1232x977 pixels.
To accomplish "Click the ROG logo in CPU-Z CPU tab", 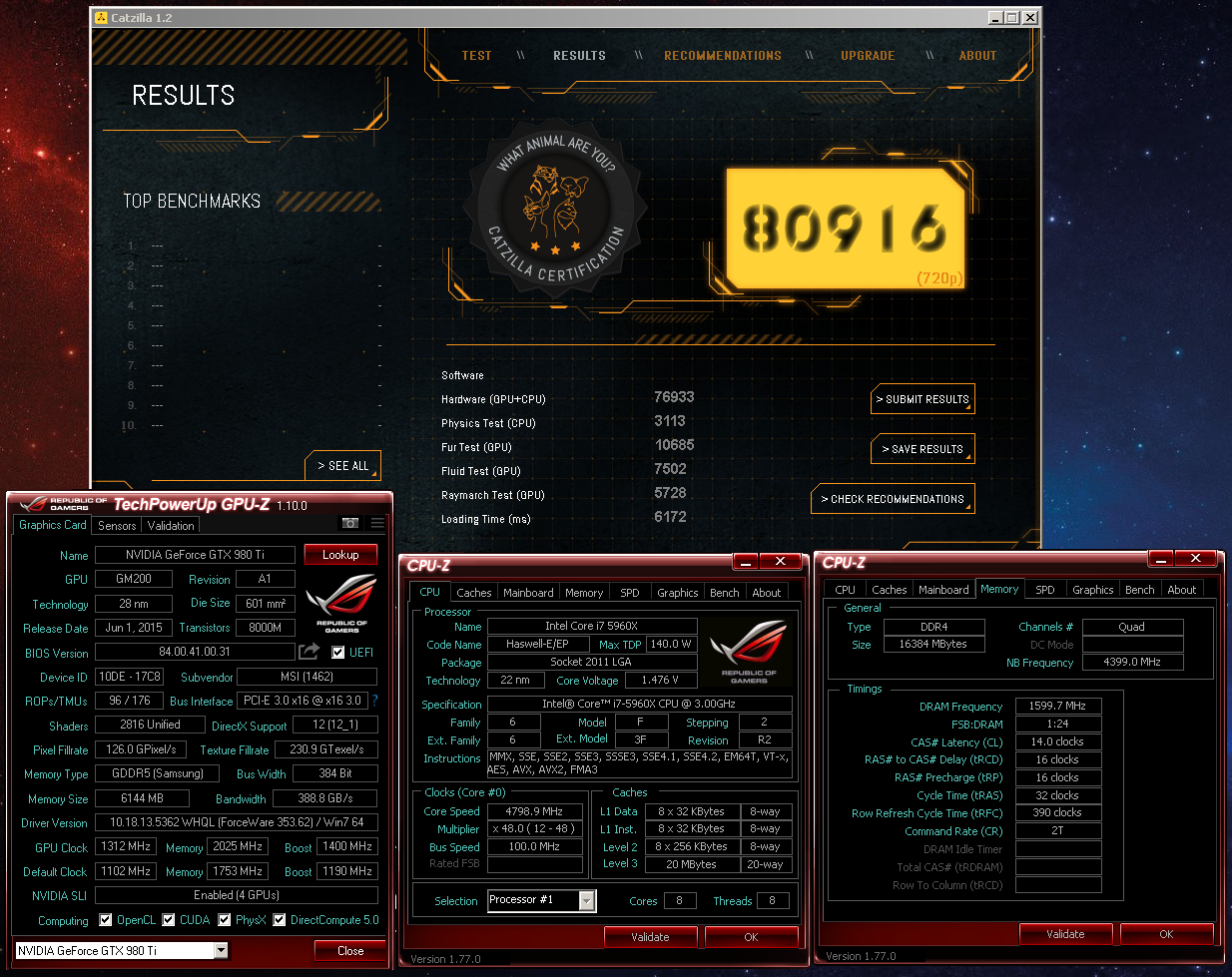I will coord(749,651).
